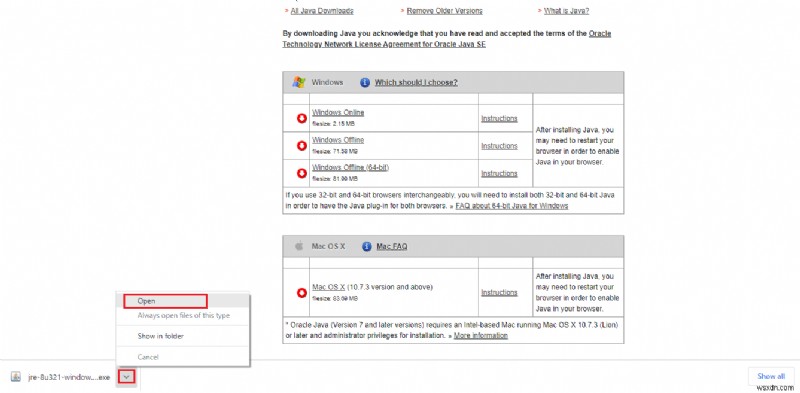Viewport: 800px width, 393px height.
Task: Click the Apple logo icon in Mac OS X header
Action: 299,246
